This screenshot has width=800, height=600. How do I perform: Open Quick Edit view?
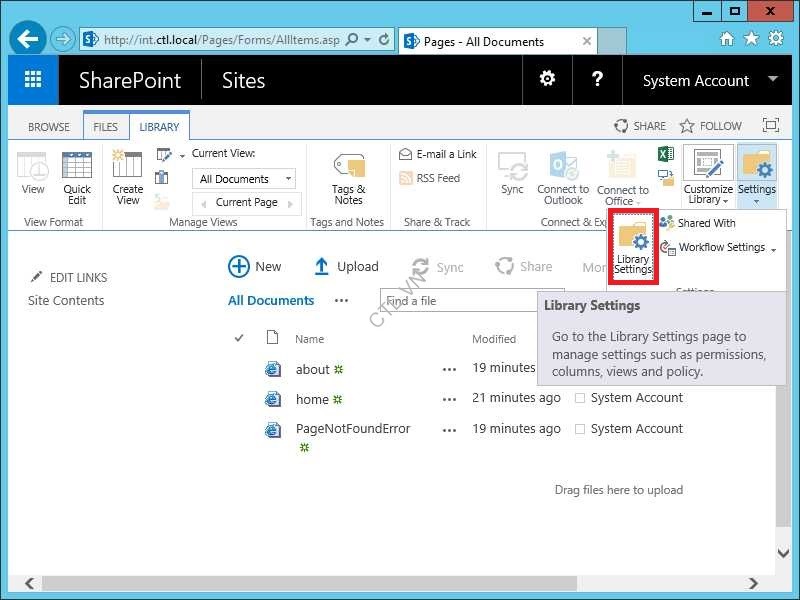(77, 178)
